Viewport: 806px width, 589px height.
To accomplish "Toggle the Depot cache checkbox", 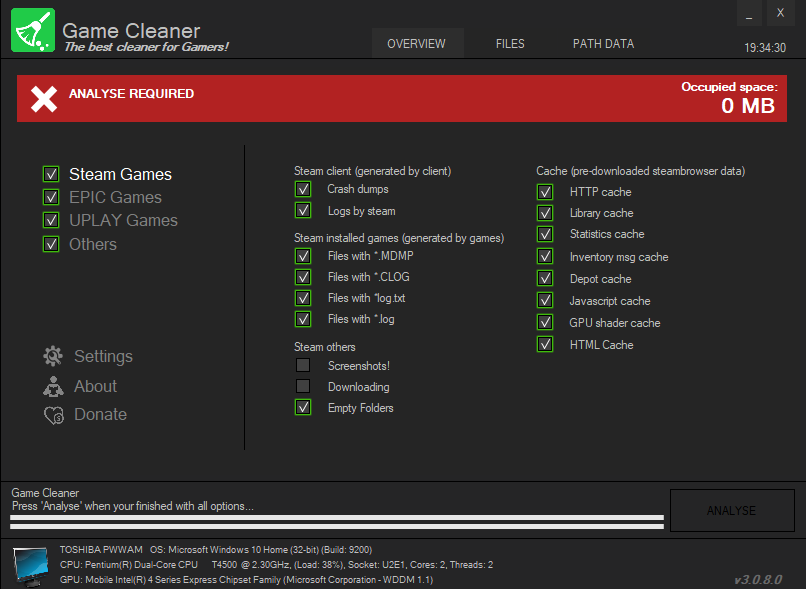I will (x=545, y=279).
